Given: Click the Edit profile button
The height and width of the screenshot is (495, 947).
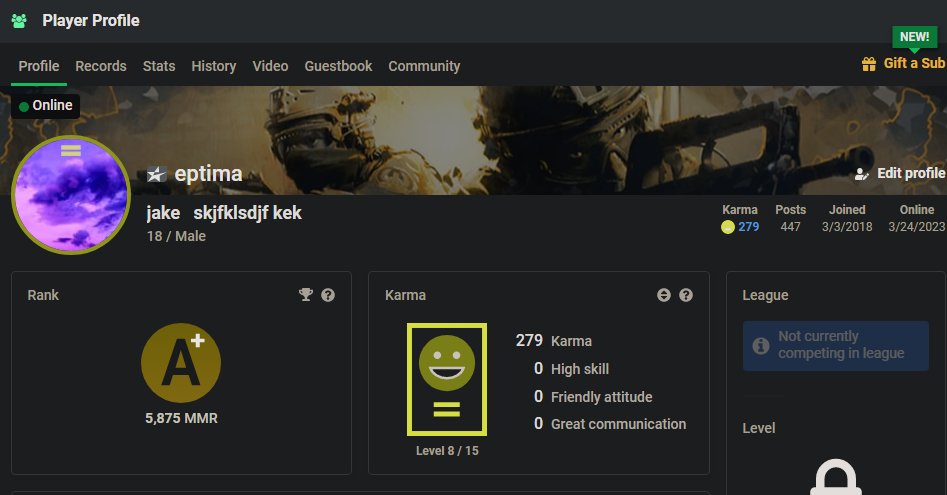Looking at the screenshot, I should click(x=900, y=173).
